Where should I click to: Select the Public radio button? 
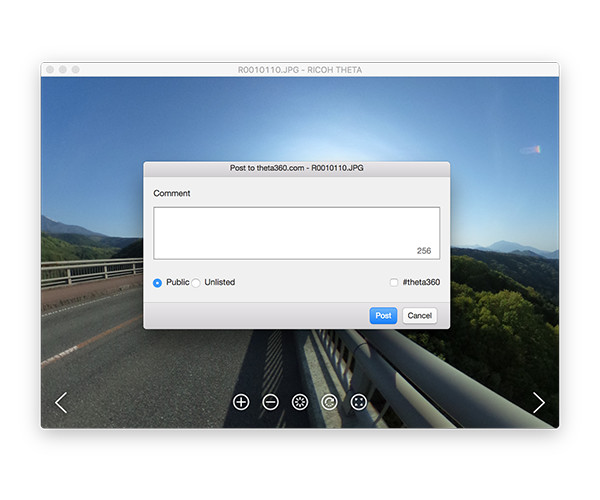pos(158,283)
